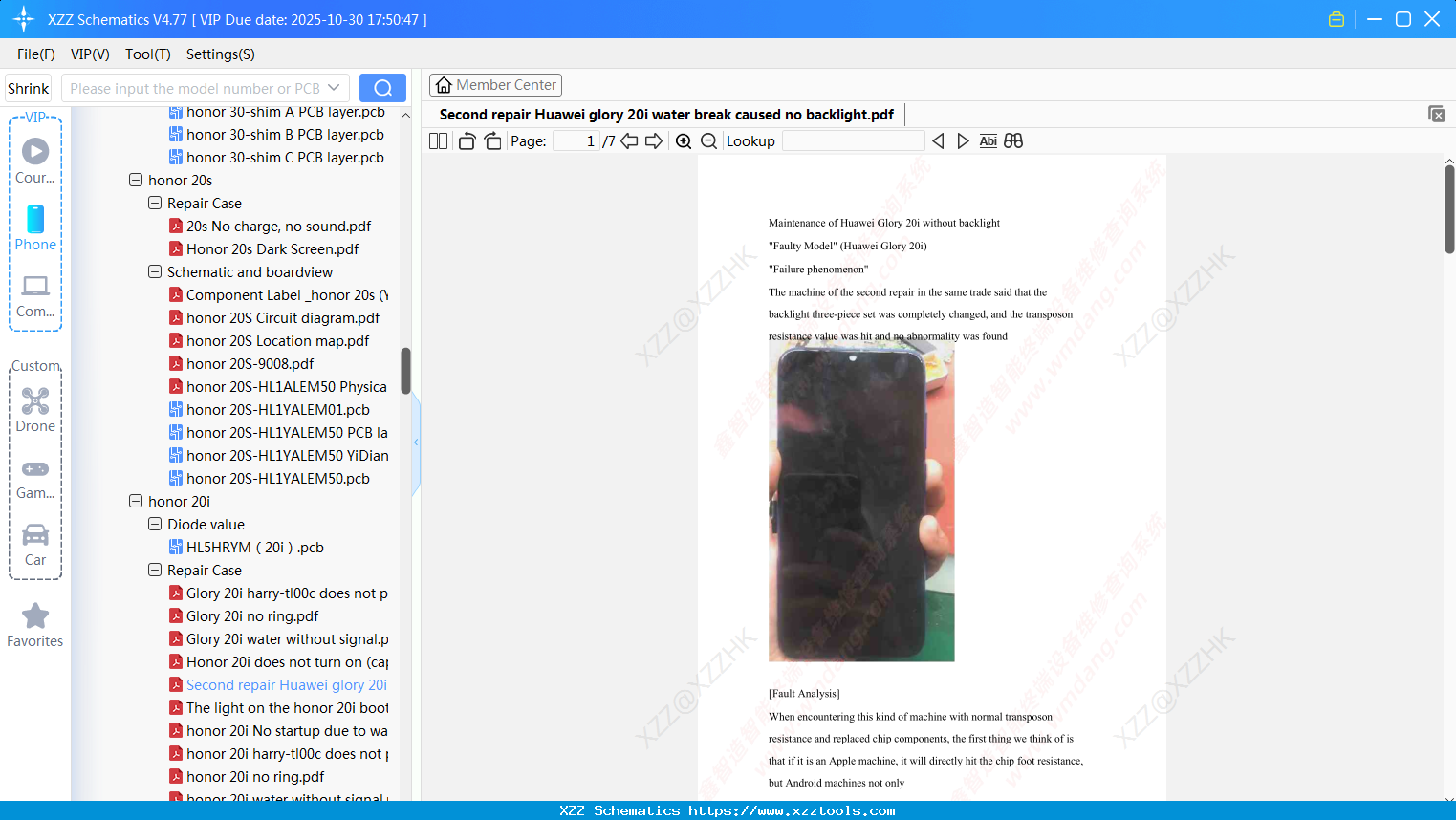Open HL5HRYM ( 20i ) .pcb
The image size is (1456, 820).
pos(254,547)
